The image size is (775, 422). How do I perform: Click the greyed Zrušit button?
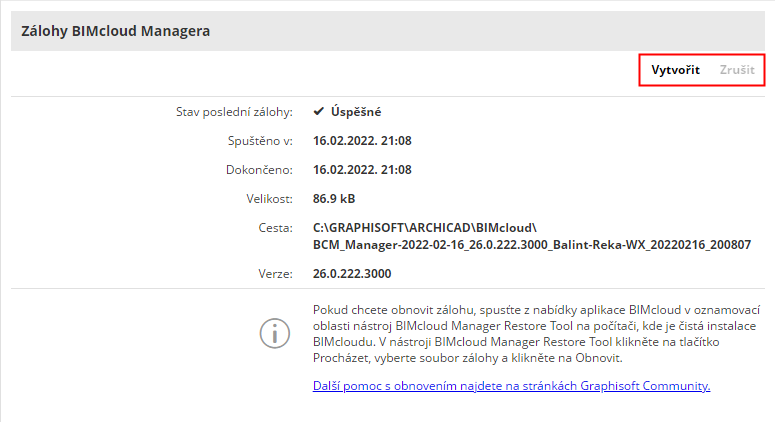point(737,70)
